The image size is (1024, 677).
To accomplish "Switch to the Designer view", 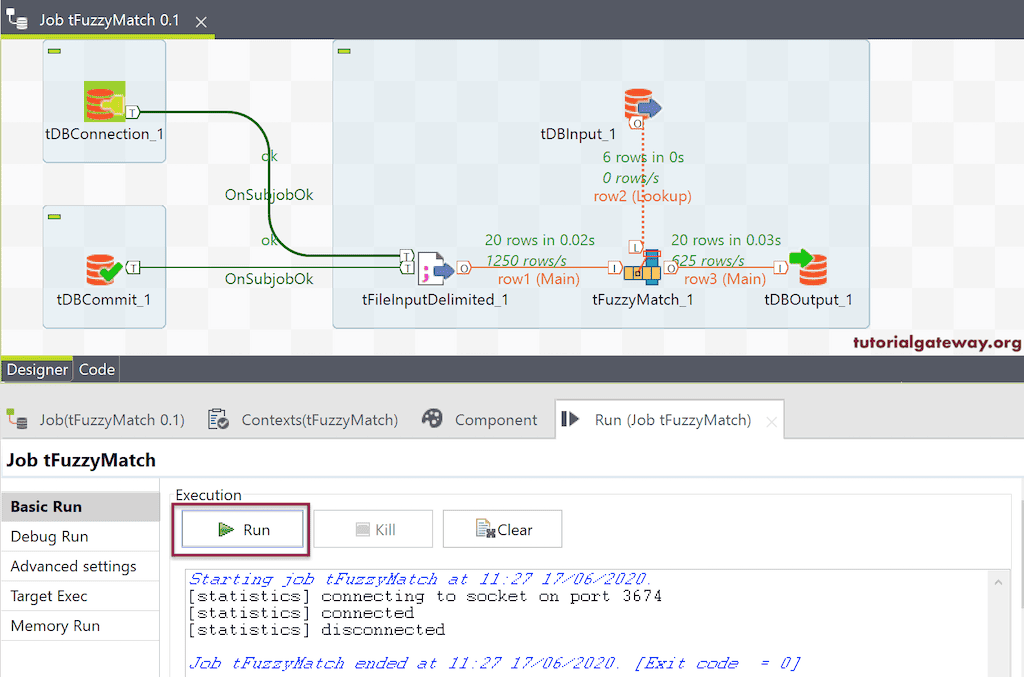I will coord(37,368).
